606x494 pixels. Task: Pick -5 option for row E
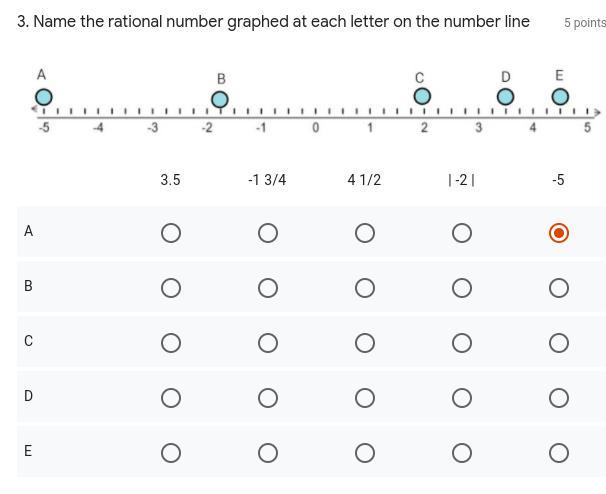[x=559, y=453]
